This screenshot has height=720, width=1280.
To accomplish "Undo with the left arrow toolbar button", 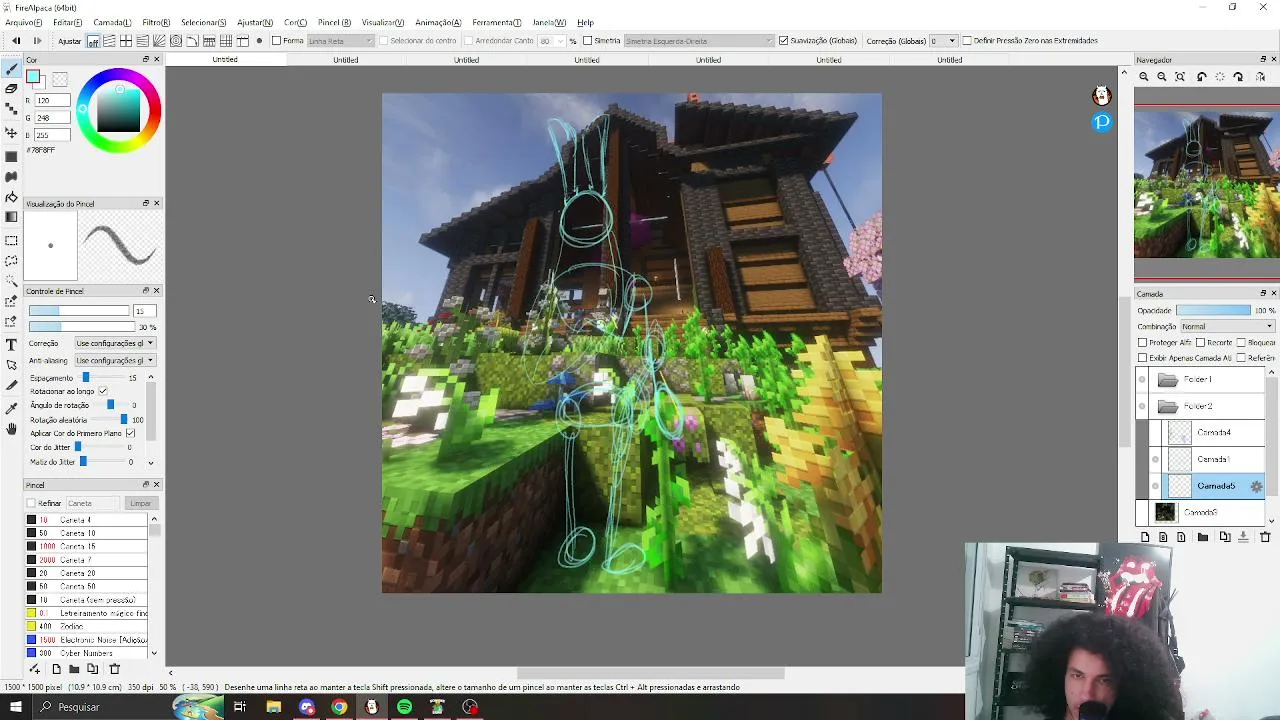I will tap(16, 41).
